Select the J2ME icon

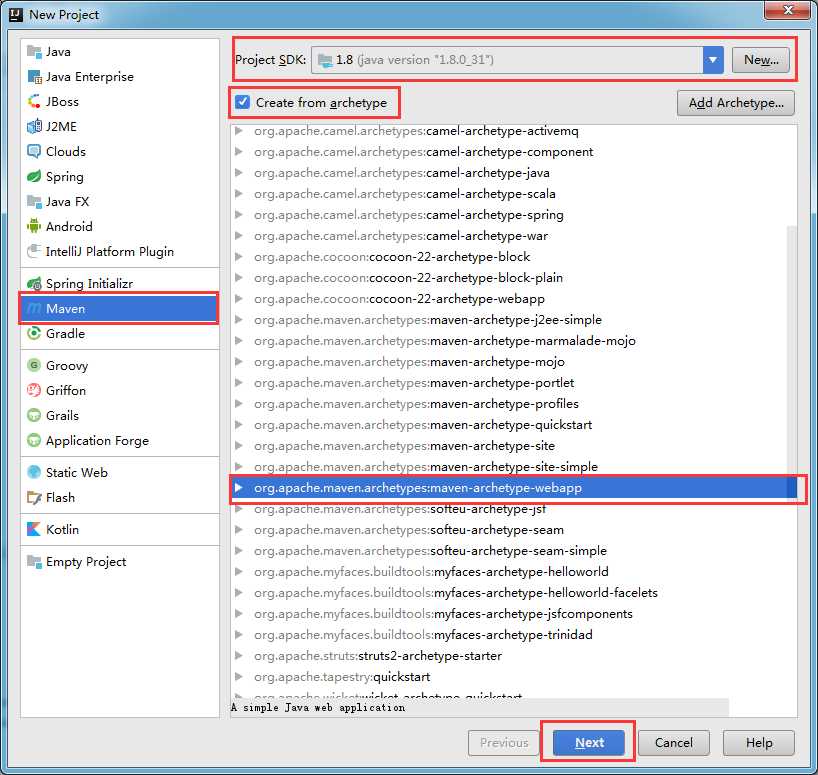pyautogui.click(x=34, y=127)
